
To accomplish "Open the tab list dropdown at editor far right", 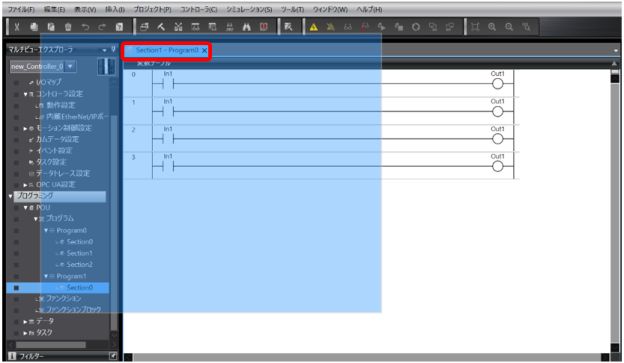I will 616,51.
